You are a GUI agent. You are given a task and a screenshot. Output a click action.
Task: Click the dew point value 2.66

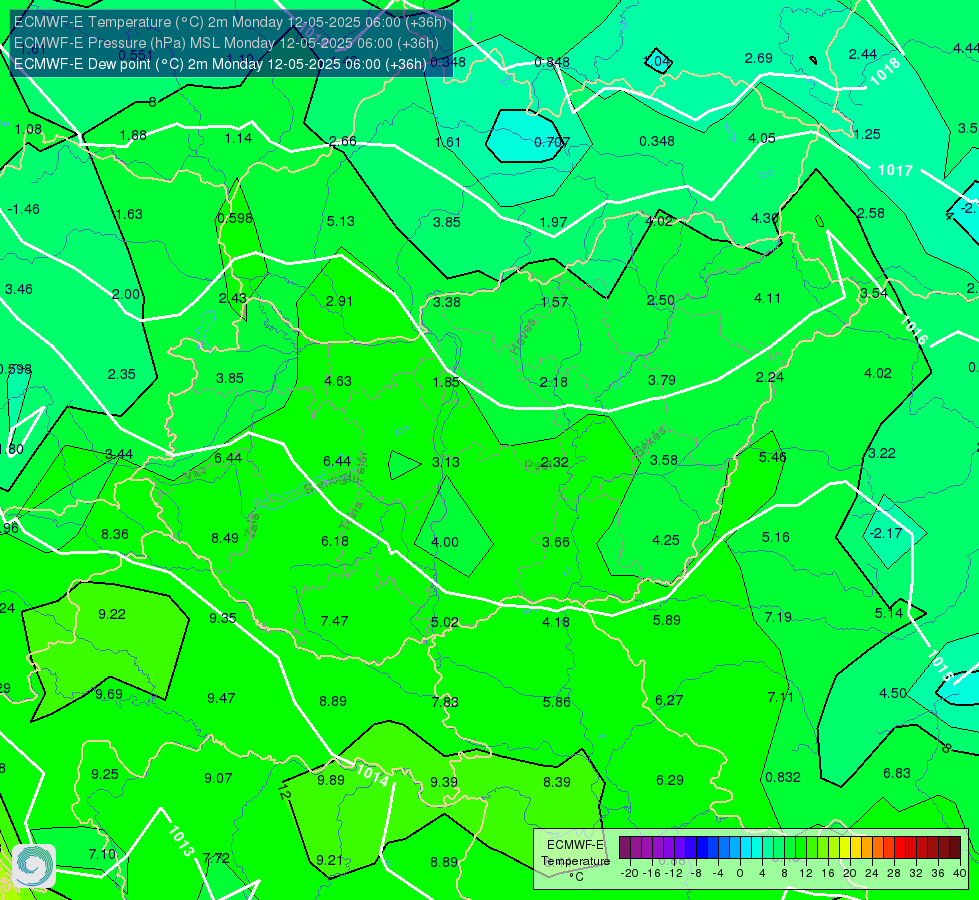point(343,141)
